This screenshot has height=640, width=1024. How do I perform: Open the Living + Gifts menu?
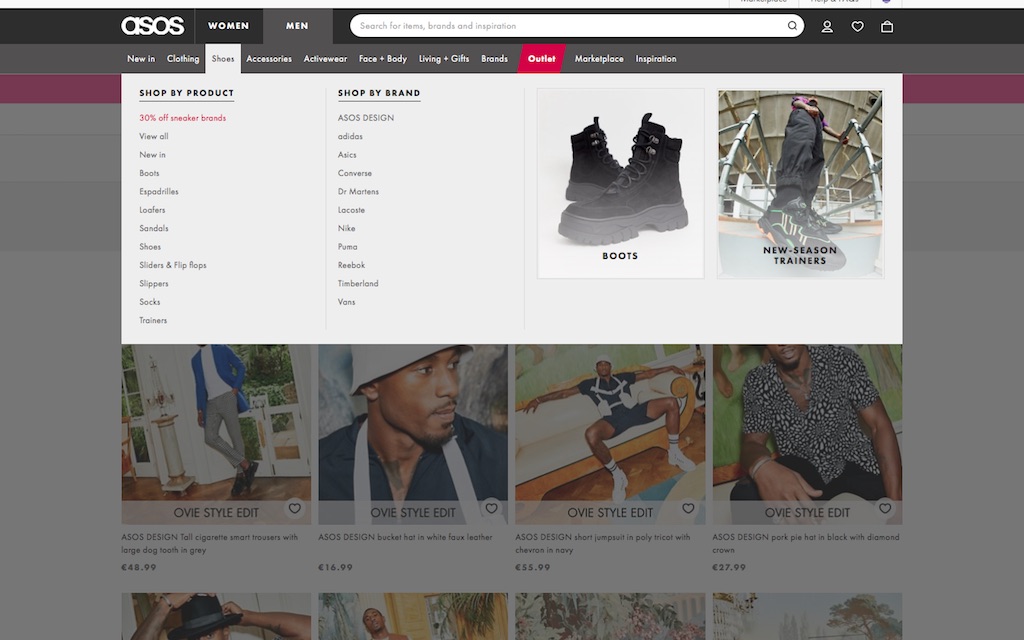tap(444, 59)
